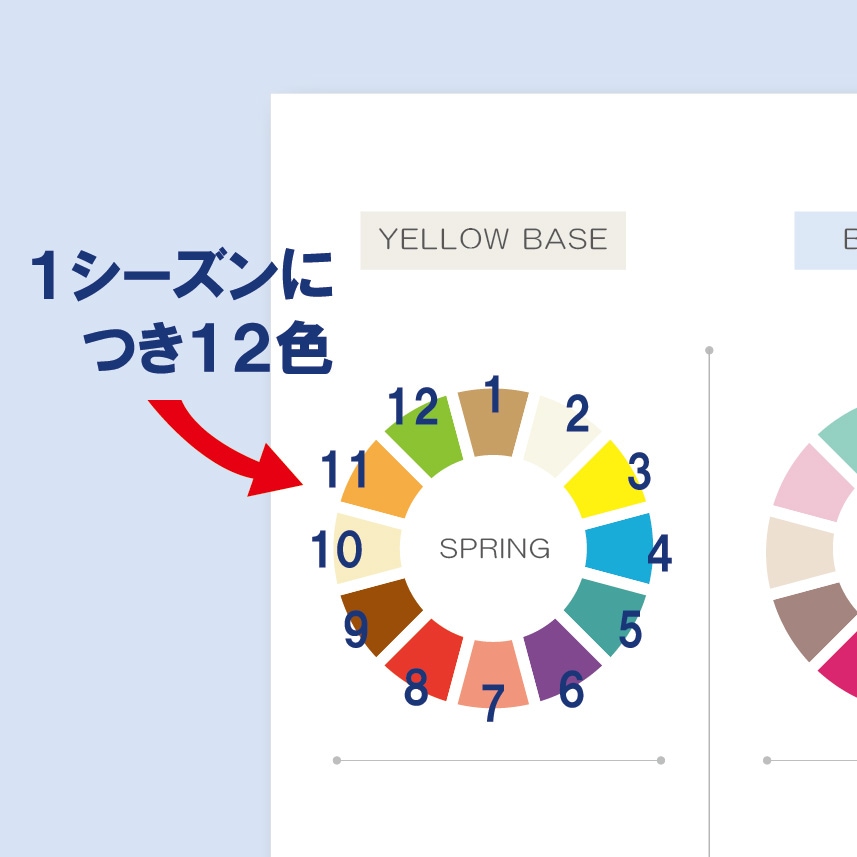This screenshot has height=857, width=857.
Task: Click the YELLOW BASE label
Action: point(493,240)
